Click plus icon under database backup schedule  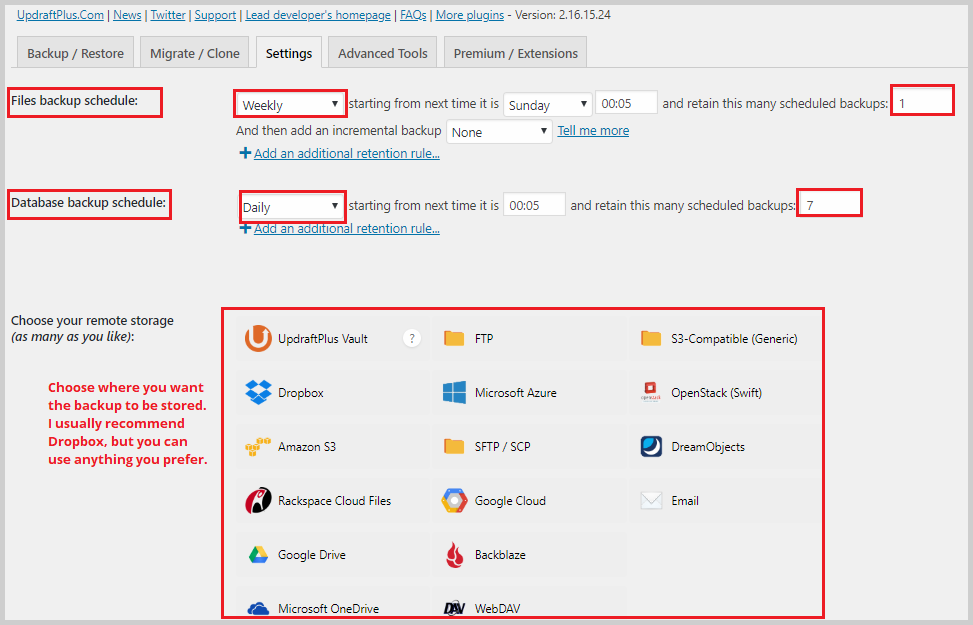pos(245,228)
